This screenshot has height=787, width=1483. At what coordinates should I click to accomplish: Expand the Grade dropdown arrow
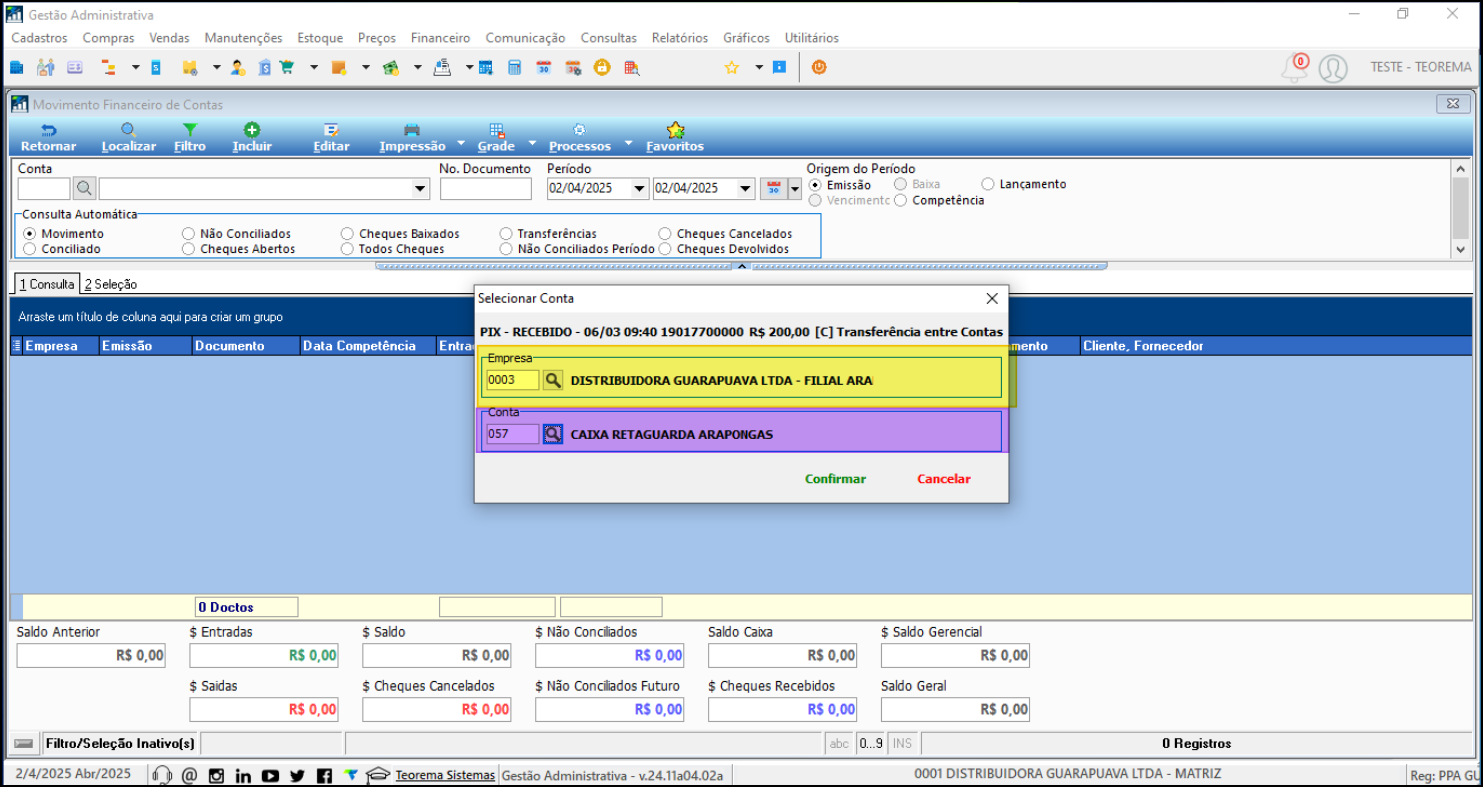pos(533,143)
